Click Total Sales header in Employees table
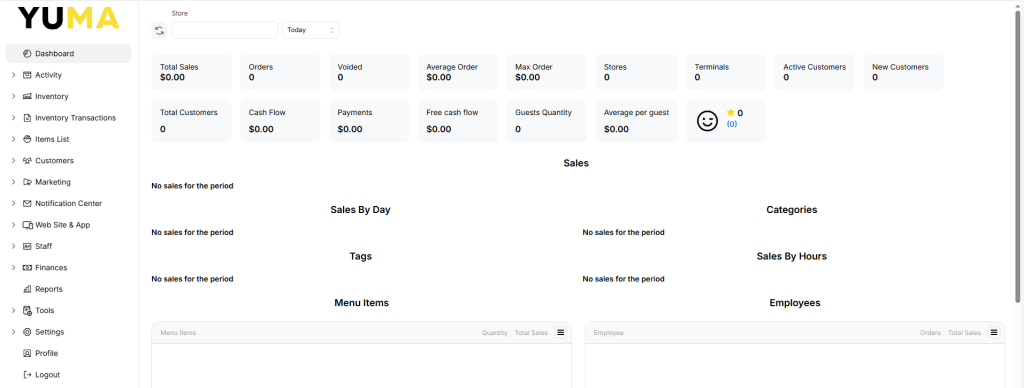The image size is (1024, 388). click(964, 333)
